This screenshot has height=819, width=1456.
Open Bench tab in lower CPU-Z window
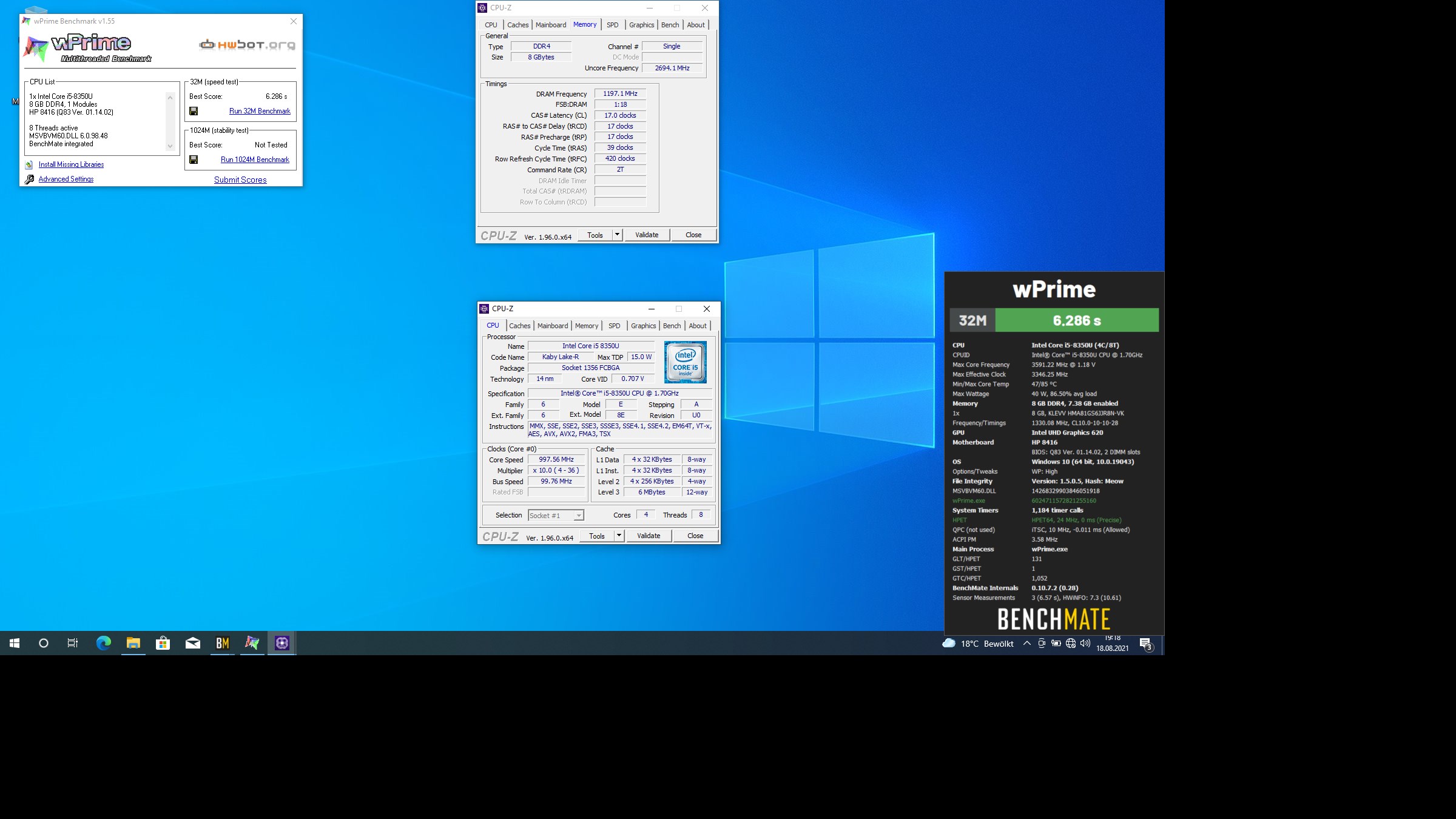[672, 326]
